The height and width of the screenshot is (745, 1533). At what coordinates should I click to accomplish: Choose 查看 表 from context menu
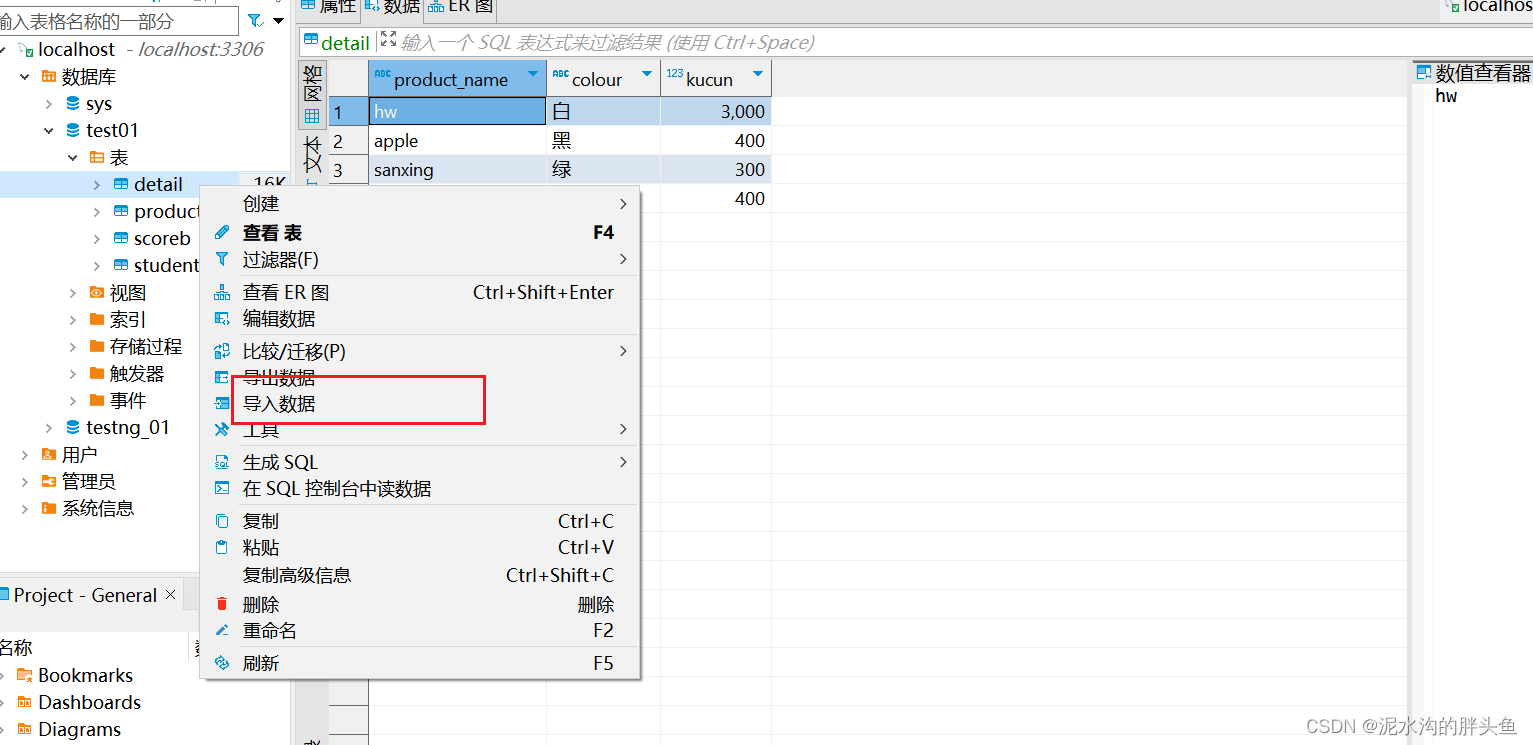[x=420, y=233]
